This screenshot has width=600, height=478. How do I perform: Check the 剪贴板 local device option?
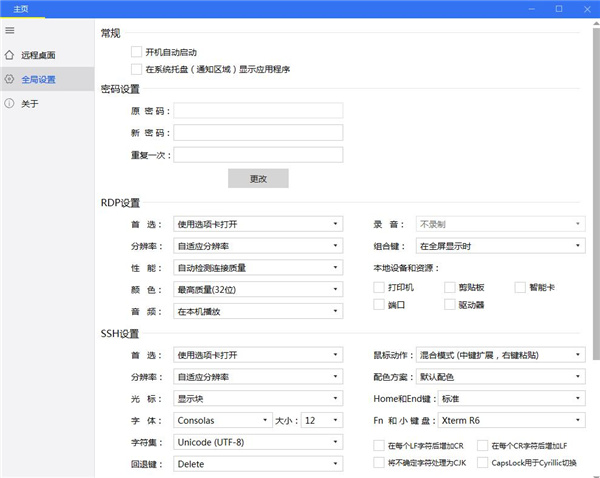pyautogui.click(x=450, y=287)
